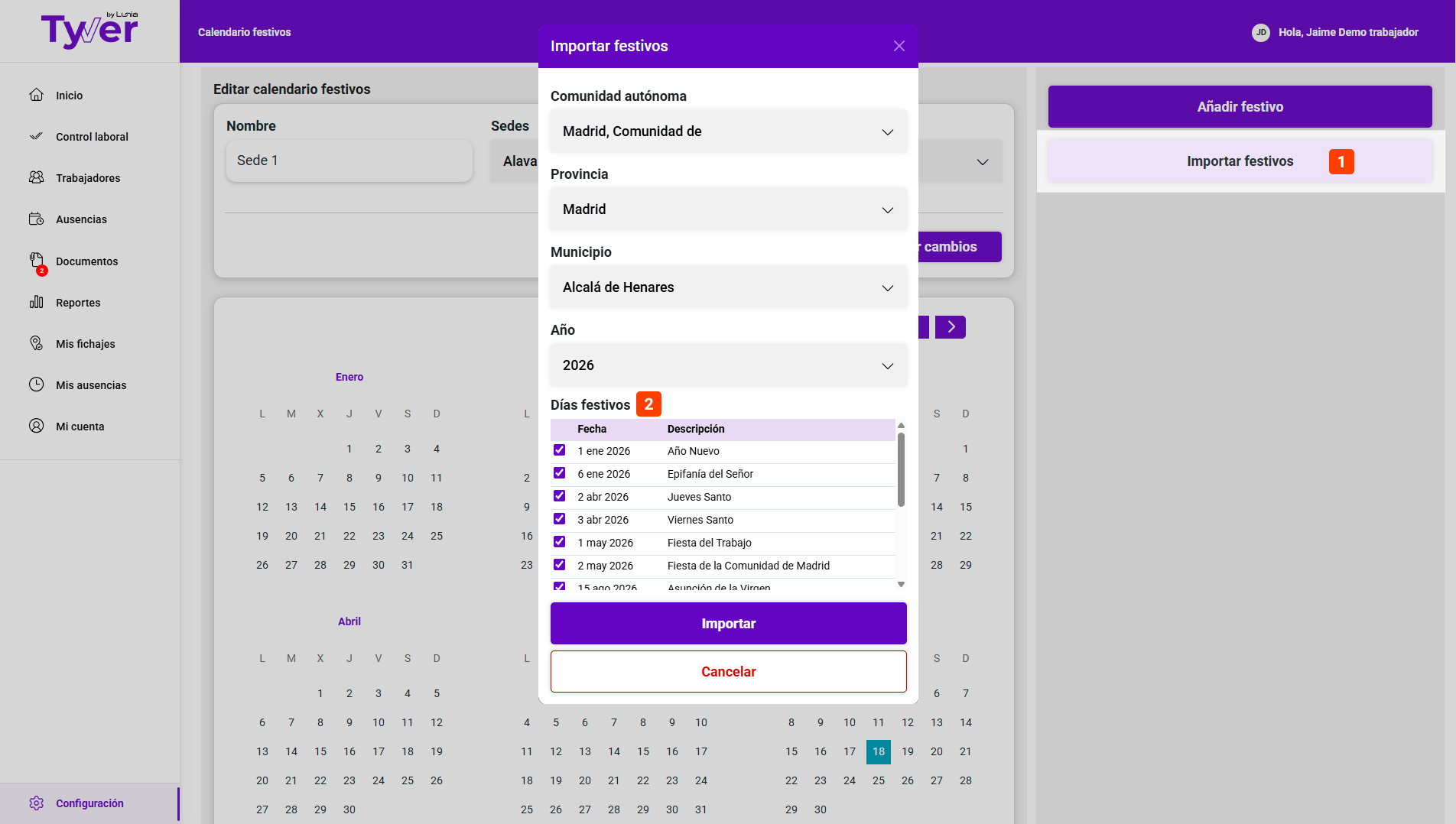The image size is (1456, 824).
Task: Open Configuración menu item
Action: tap(89, 803)
